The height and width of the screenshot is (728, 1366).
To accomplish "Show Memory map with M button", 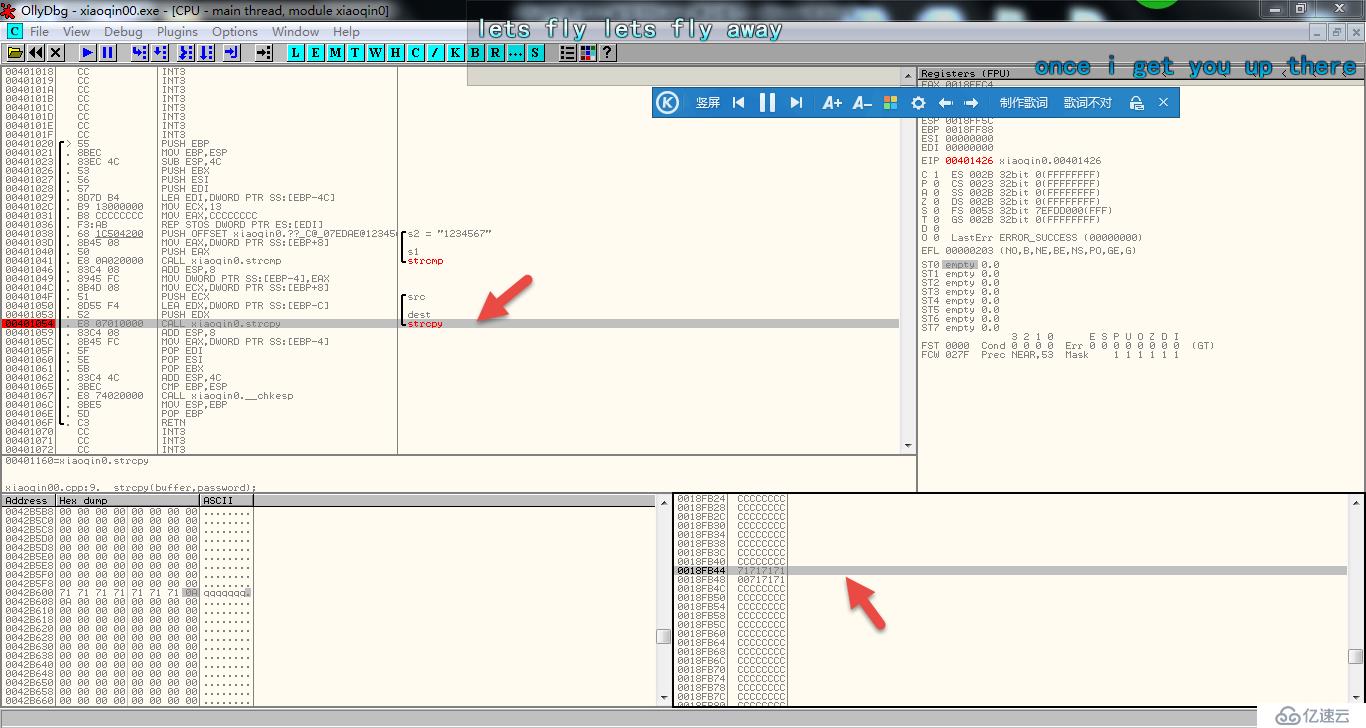I will pyautogui.click(x=336, y=52).
